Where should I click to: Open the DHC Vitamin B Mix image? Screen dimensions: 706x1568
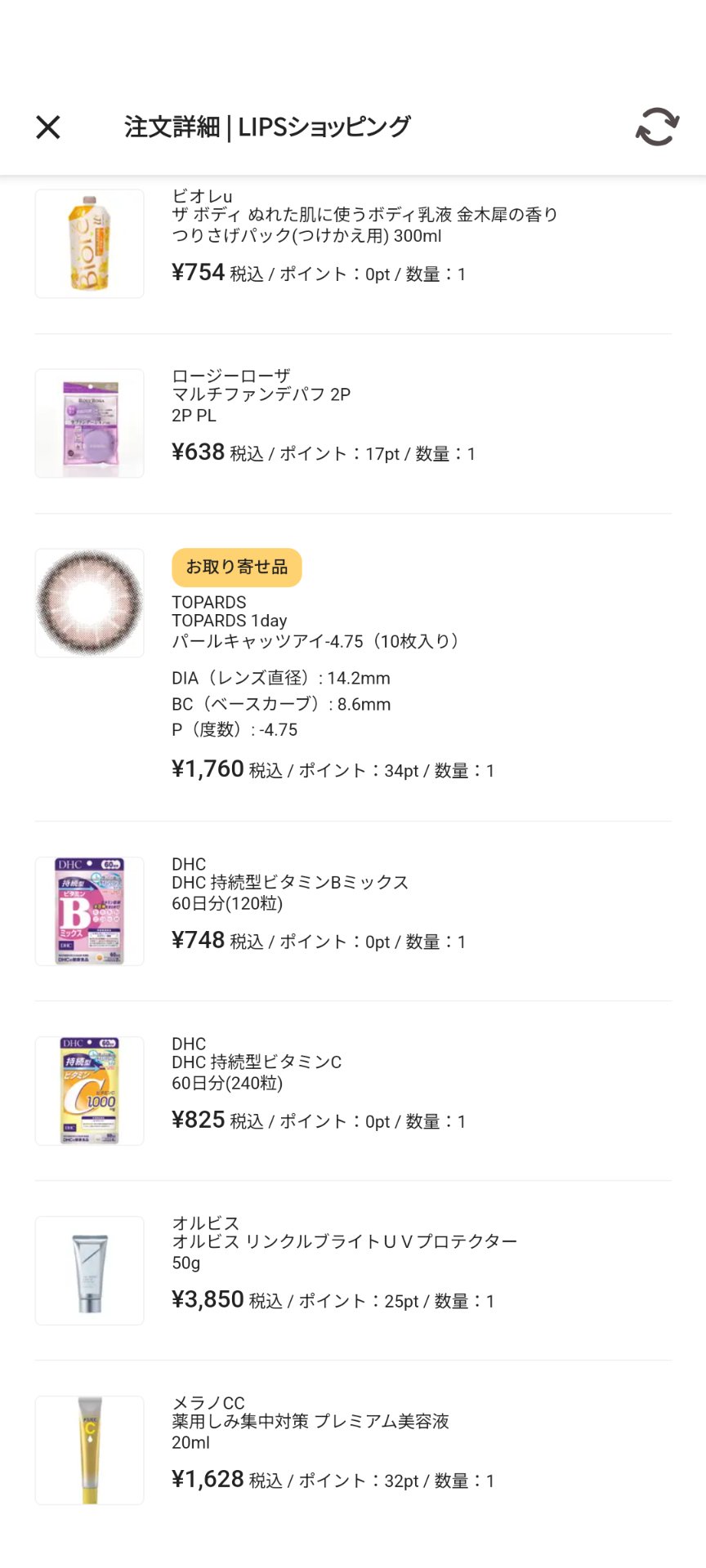[x=90, y=911]
